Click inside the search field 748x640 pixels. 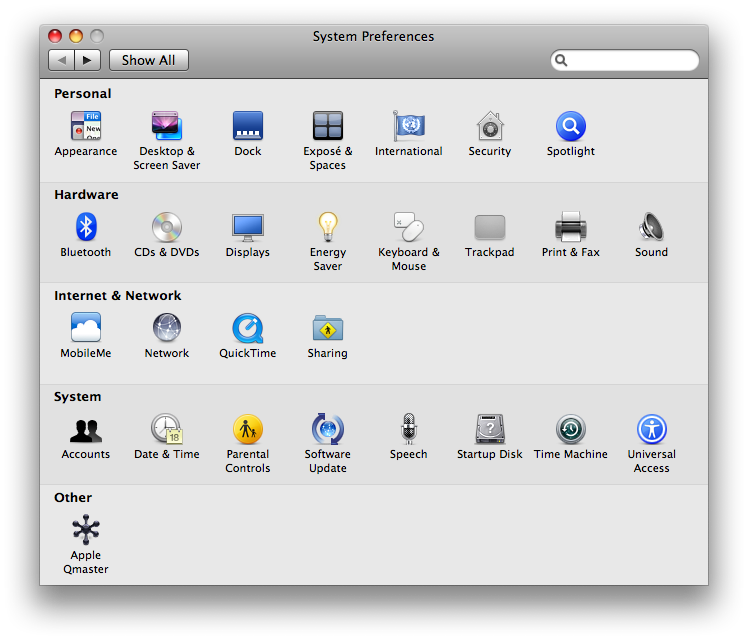[625, 60]
